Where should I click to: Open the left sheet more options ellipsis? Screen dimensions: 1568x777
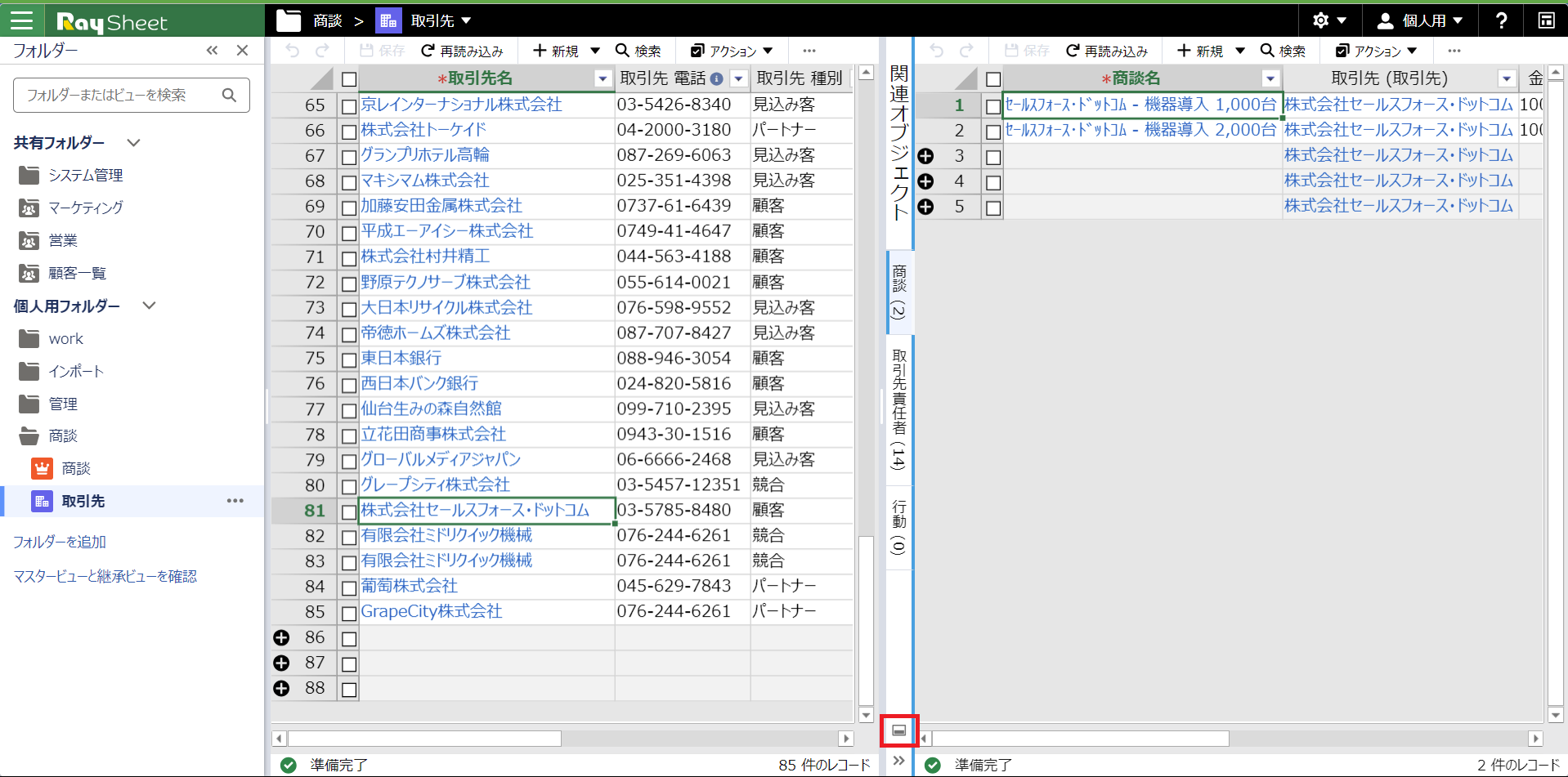click(x=809, y=51)
